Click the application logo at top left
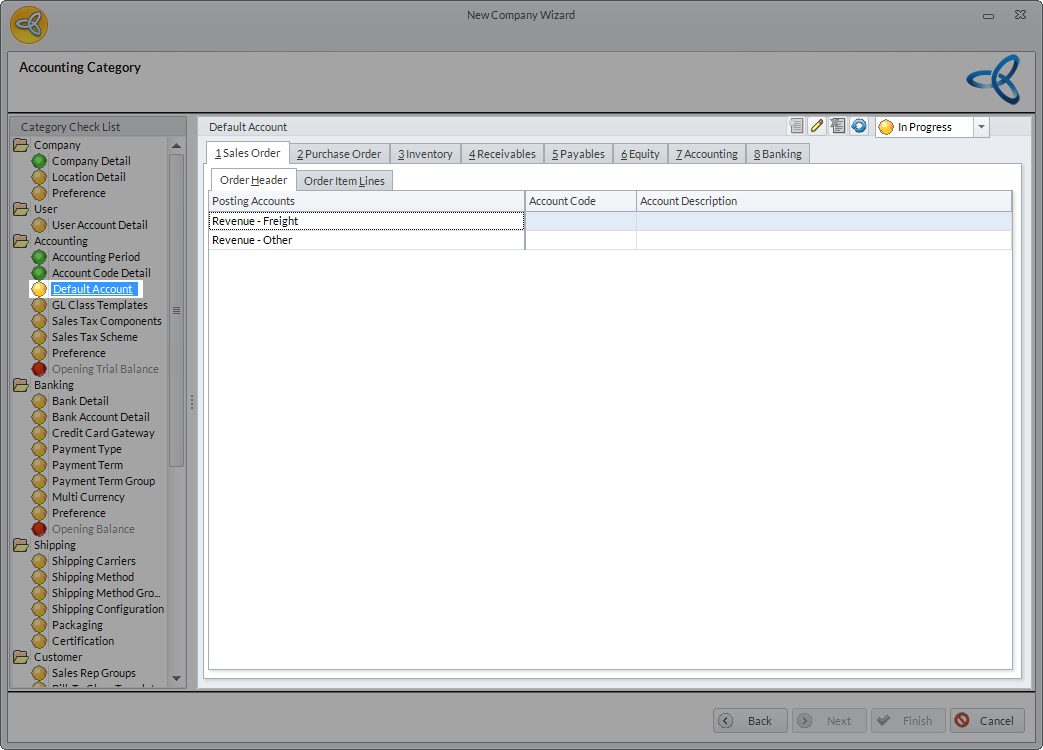This screenshot has height=750, width=1043. click(29, 24)
